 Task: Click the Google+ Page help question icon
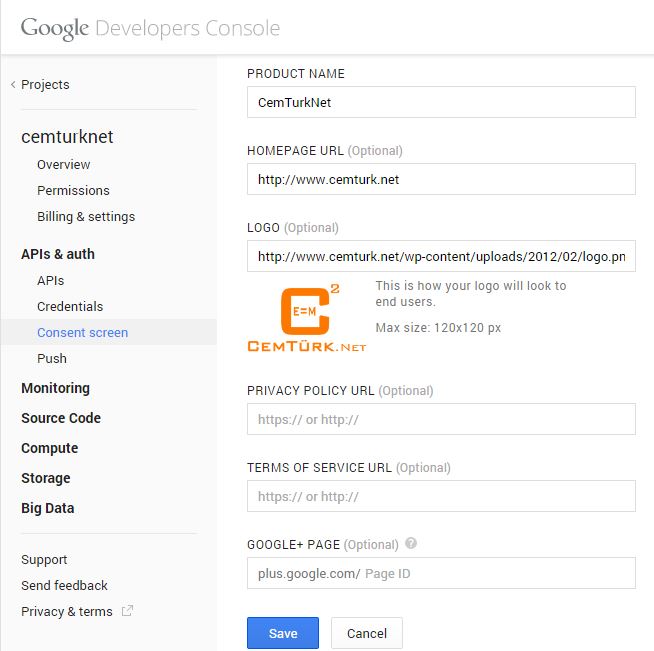(x=411, y=543)
